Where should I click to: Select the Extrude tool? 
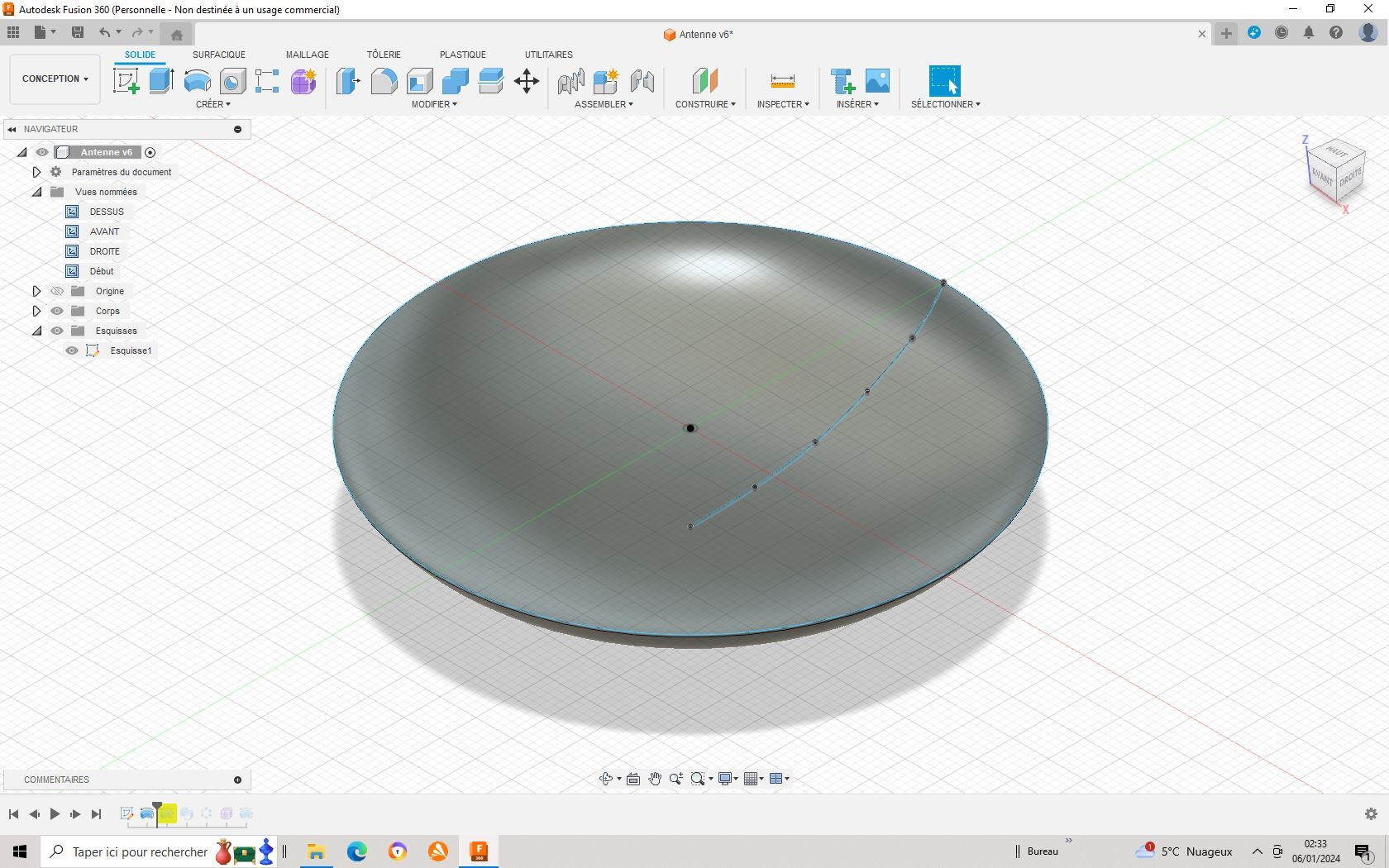tap(161, 81)
